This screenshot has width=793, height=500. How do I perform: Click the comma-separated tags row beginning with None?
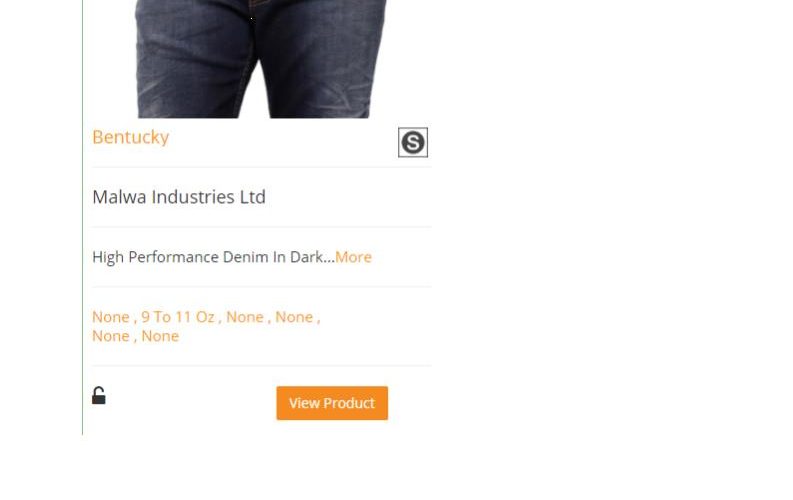tap(206, 327)
